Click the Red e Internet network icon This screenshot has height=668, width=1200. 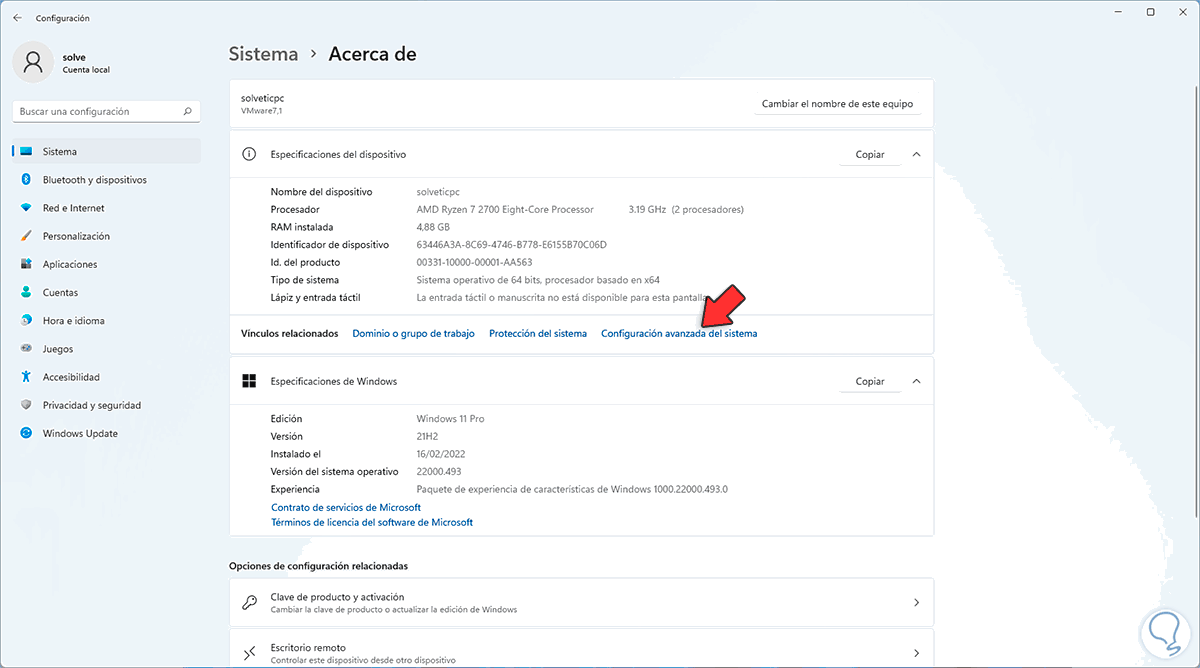[x=26, y=208]
